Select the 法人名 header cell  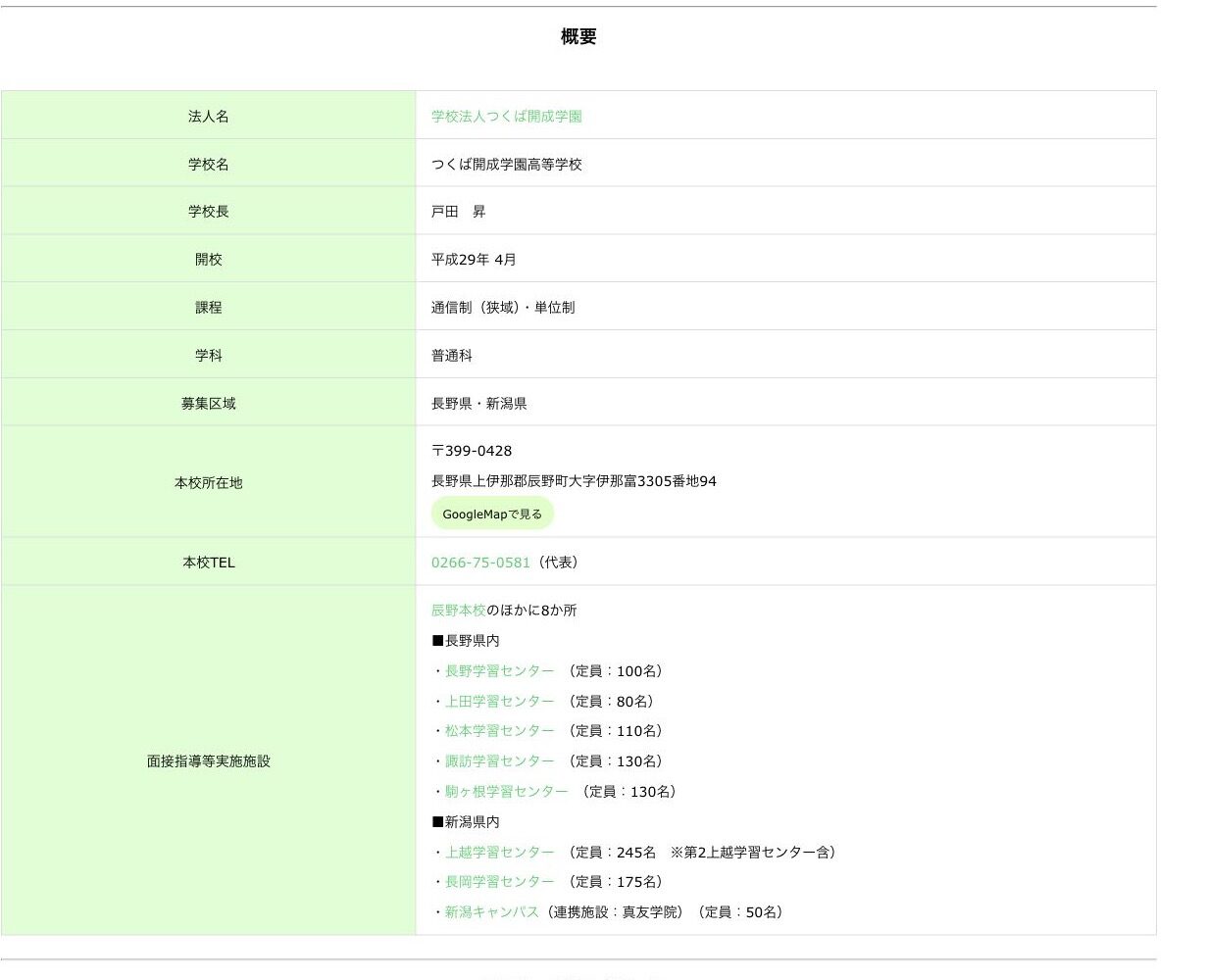(x=208, y=116)
